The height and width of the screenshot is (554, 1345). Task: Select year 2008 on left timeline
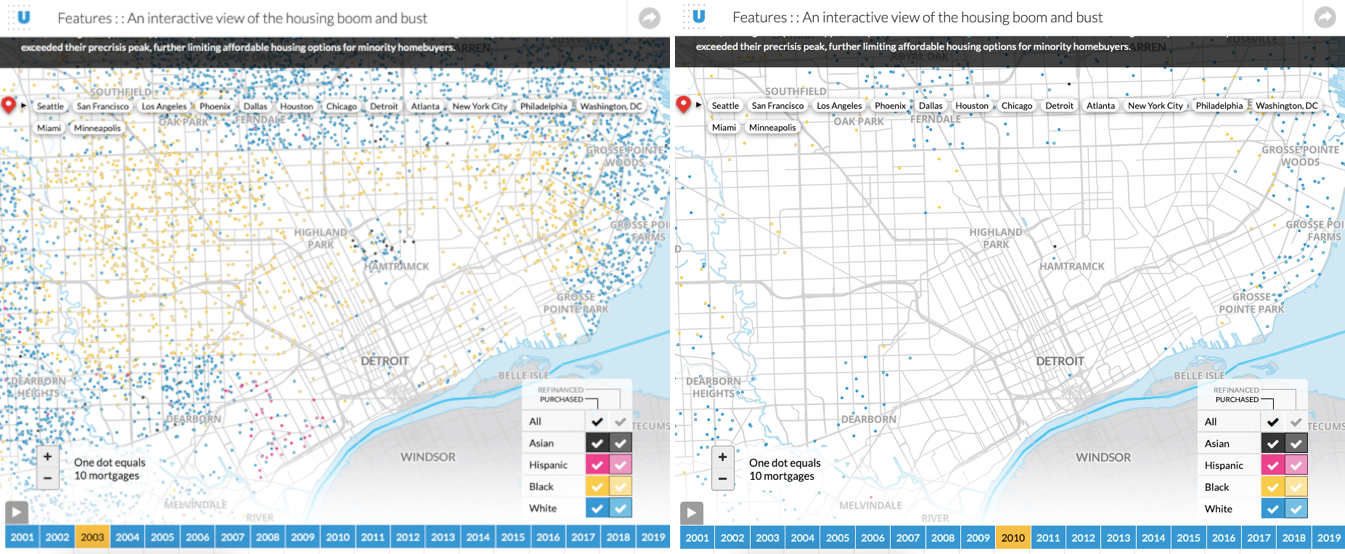tap(267, 537)
